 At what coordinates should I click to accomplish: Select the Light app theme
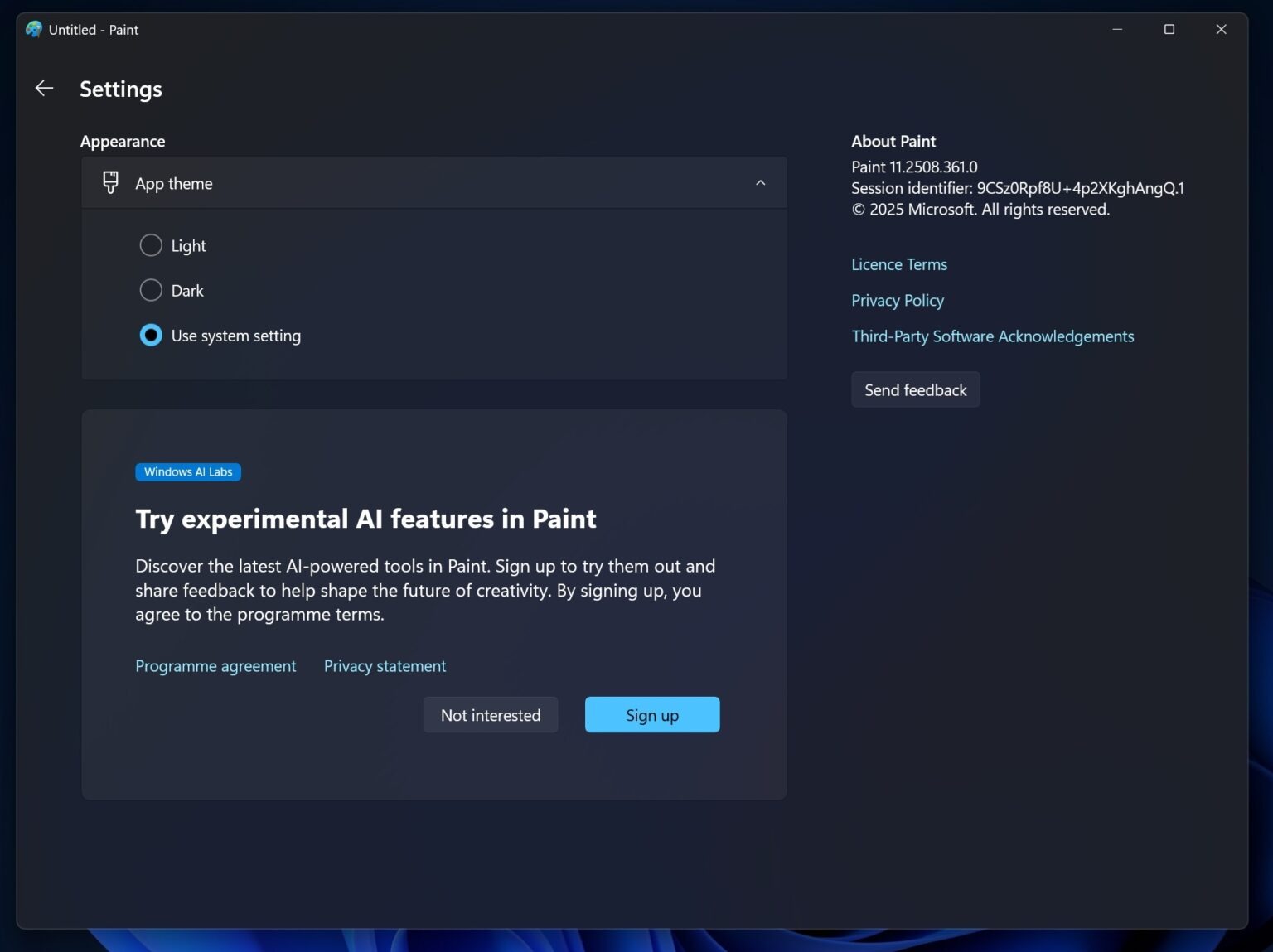150,245
